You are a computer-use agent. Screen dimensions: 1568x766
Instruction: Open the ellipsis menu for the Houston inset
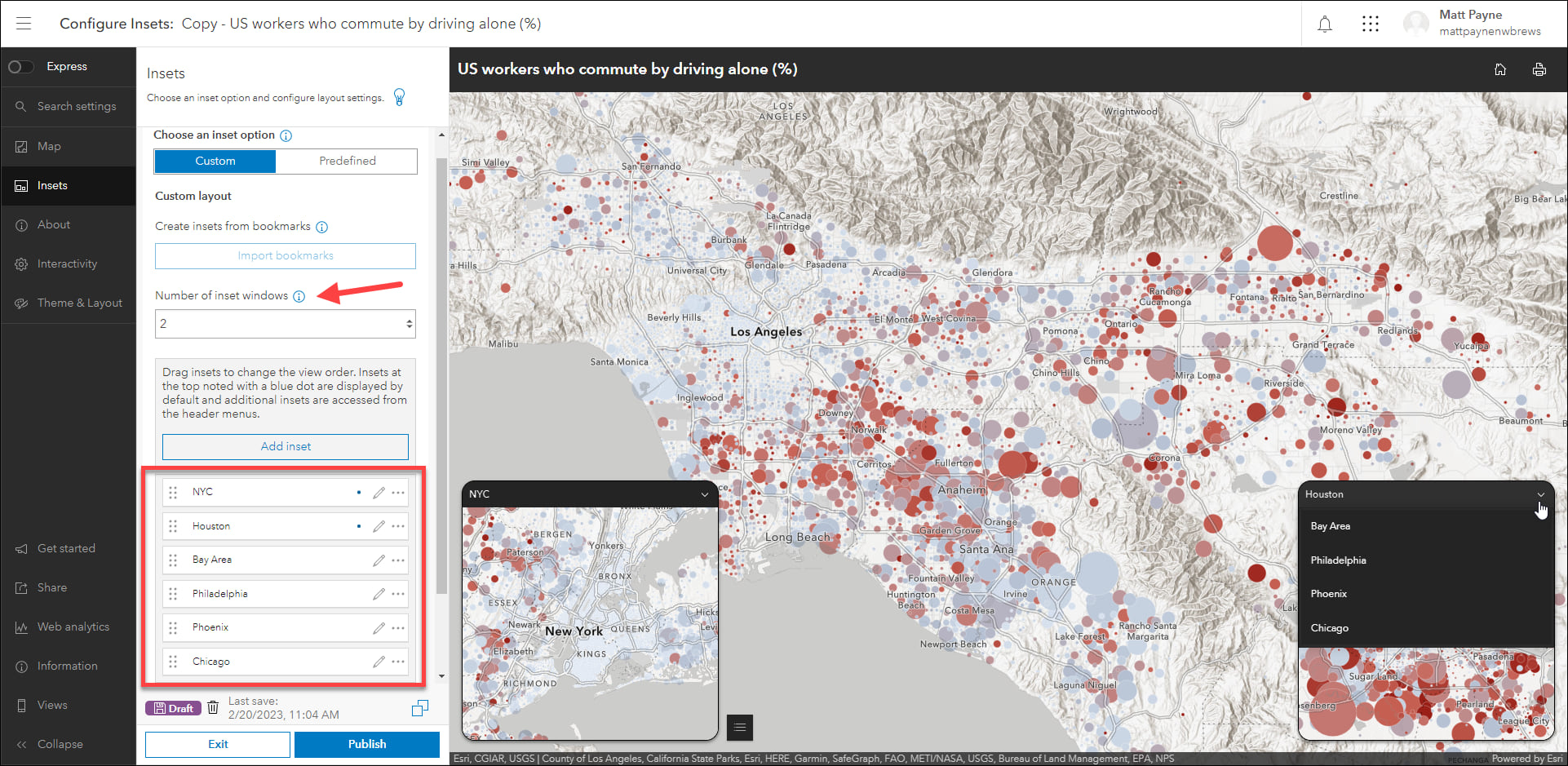(398, 526)
